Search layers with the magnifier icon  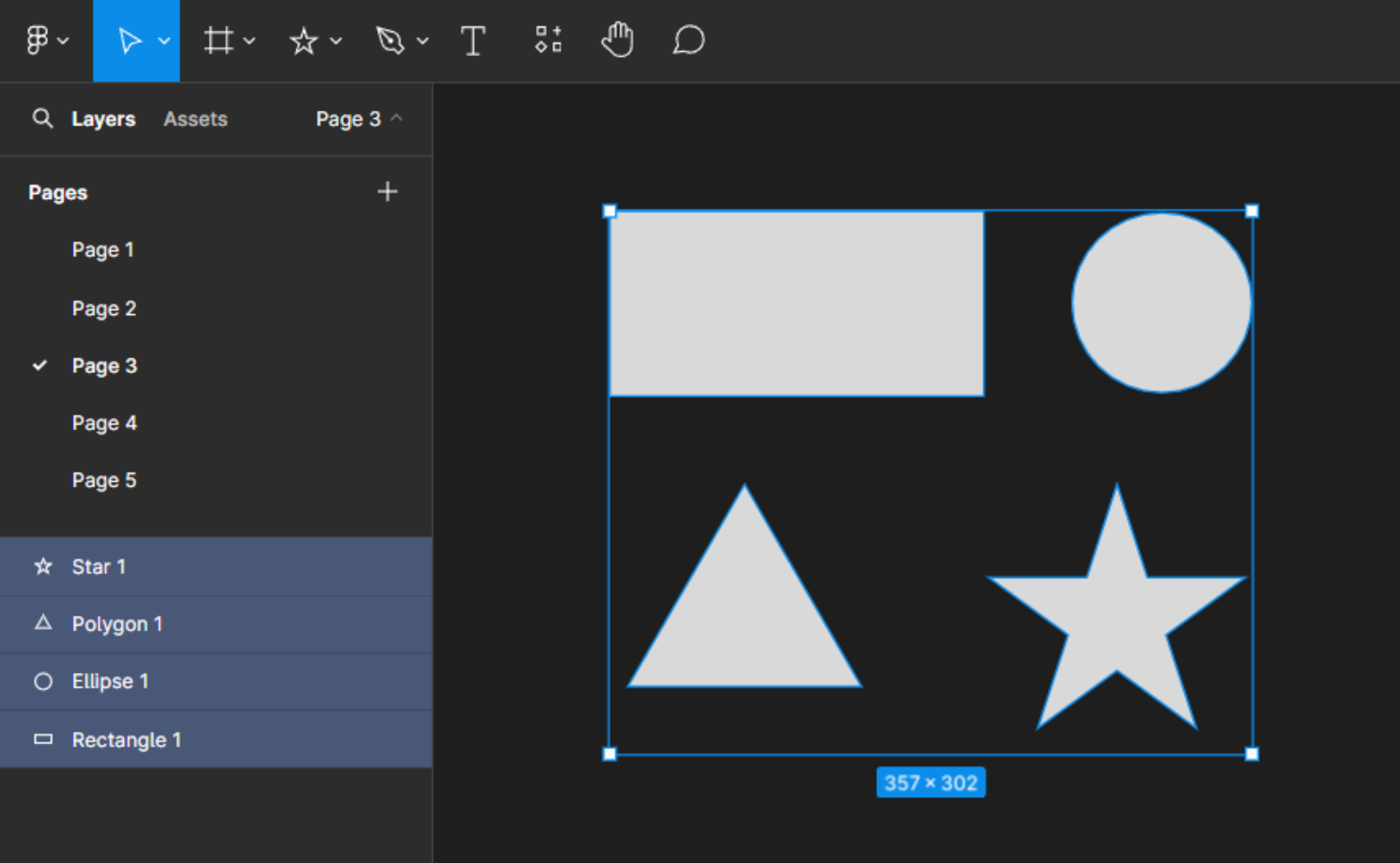(x=42, y=118)
